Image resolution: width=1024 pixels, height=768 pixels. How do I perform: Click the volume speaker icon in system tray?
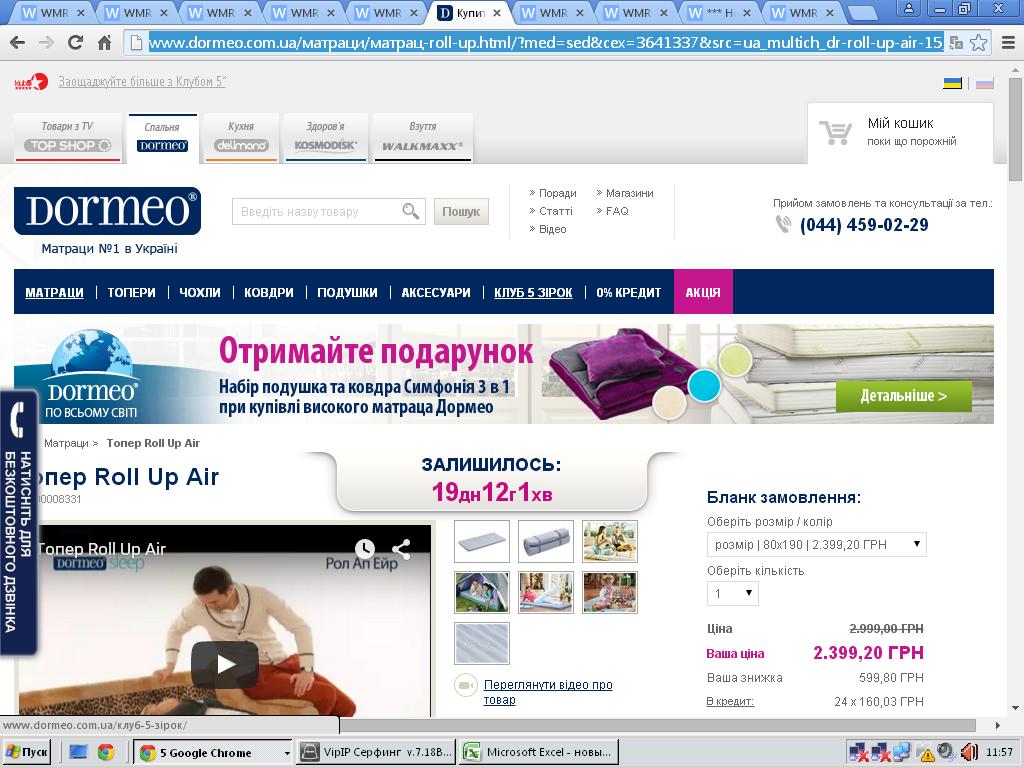tap(970, 752)
